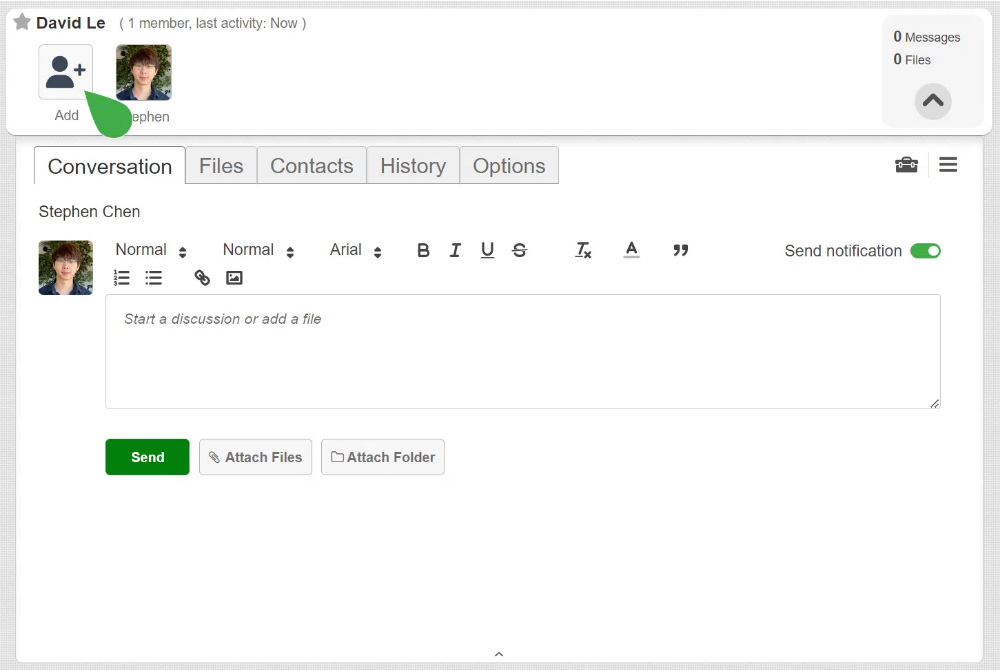Viewport: 1000px width, 670px height.
Task: Click the Attach Folder button
Action: 383,457
